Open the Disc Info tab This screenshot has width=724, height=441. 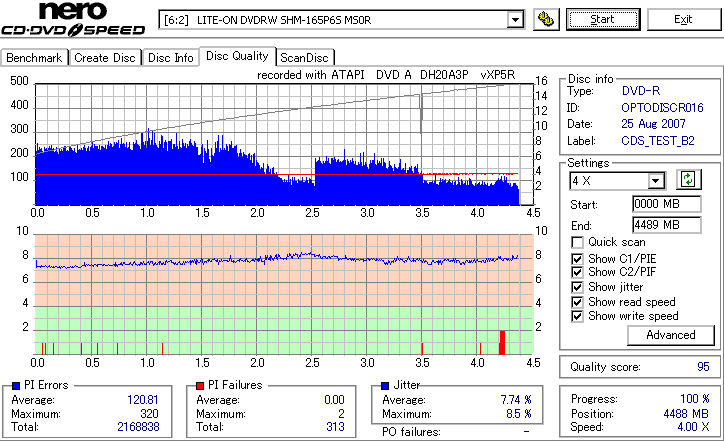170,58
